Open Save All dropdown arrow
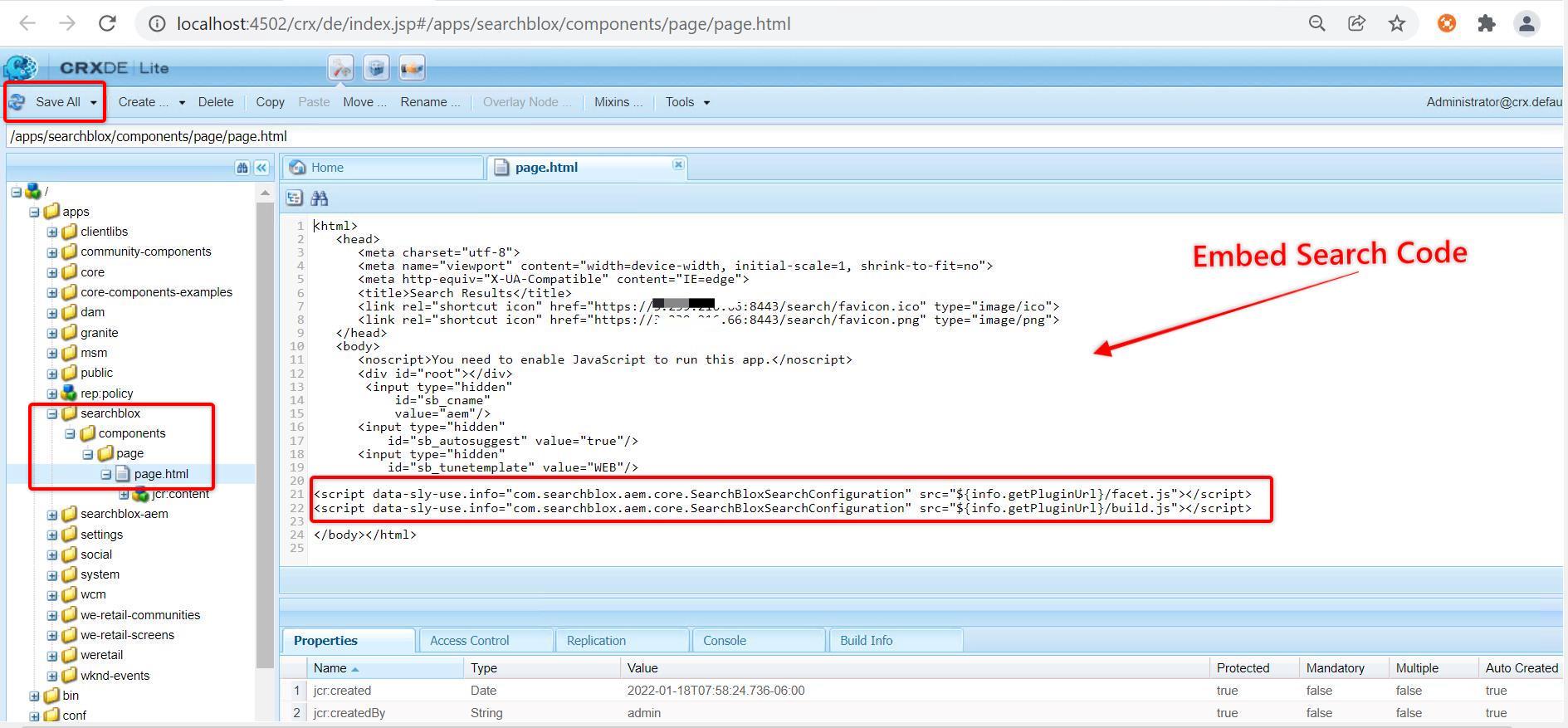 (x=93, y=103)
